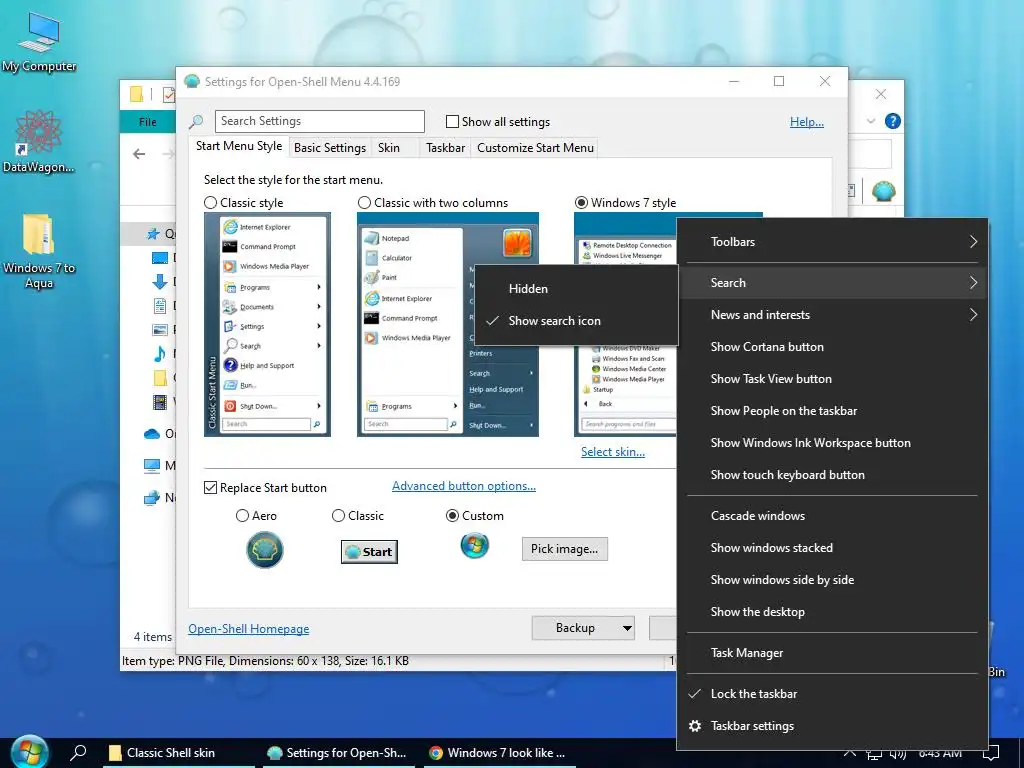The width and height of the screenshot is (1024, 768).
Task: Open the action center notification icon
Action: [991, 753]
